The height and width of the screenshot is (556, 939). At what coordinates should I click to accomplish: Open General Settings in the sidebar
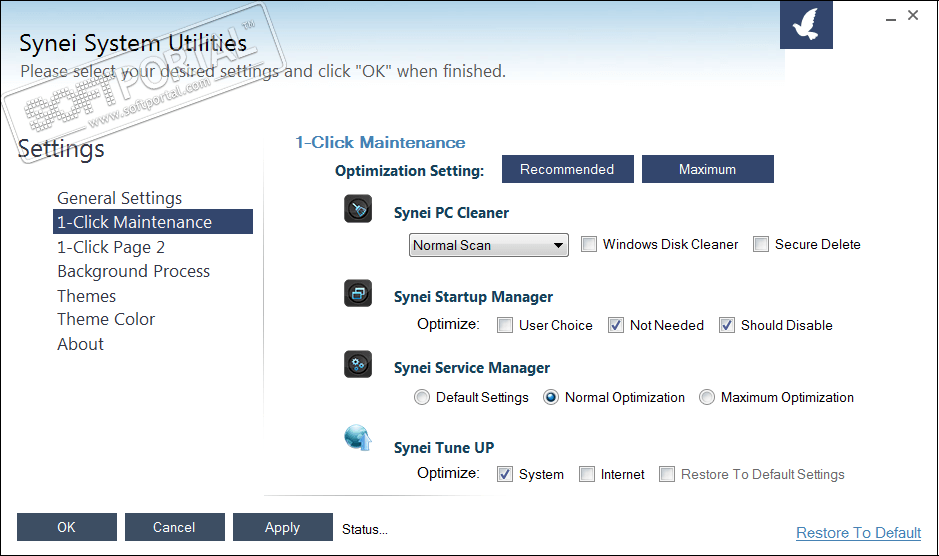pyautogui.click(x=120, y=198)
